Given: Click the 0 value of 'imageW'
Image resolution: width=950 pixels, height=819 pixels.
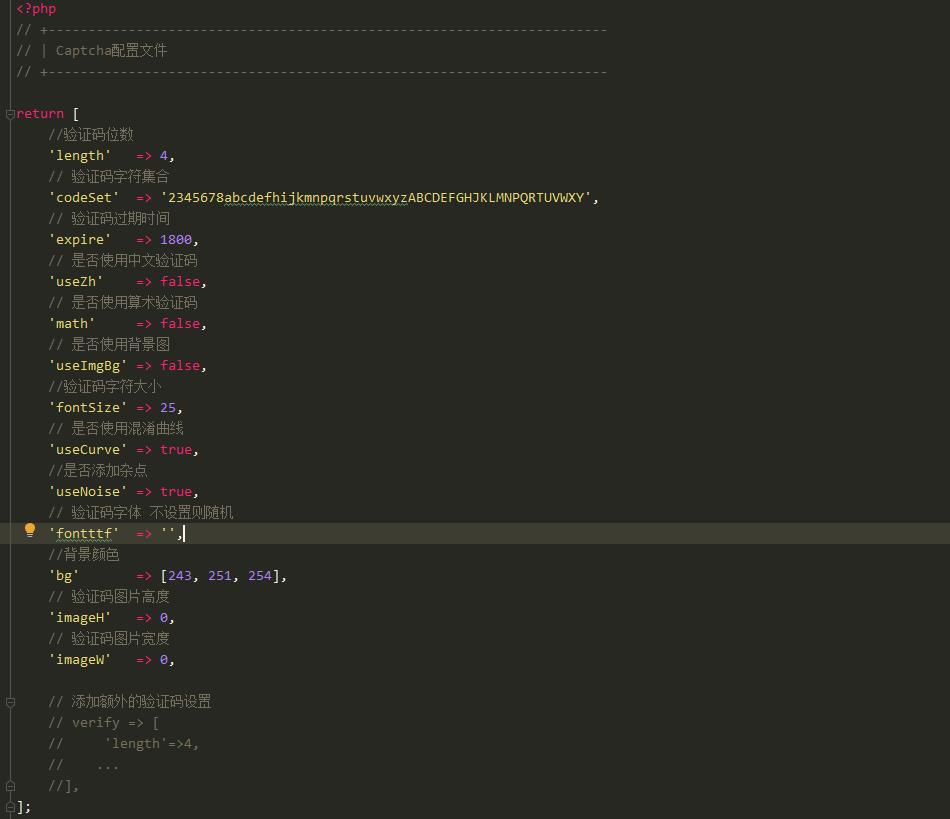Looking at the screenshot, I should coord(164,660).
